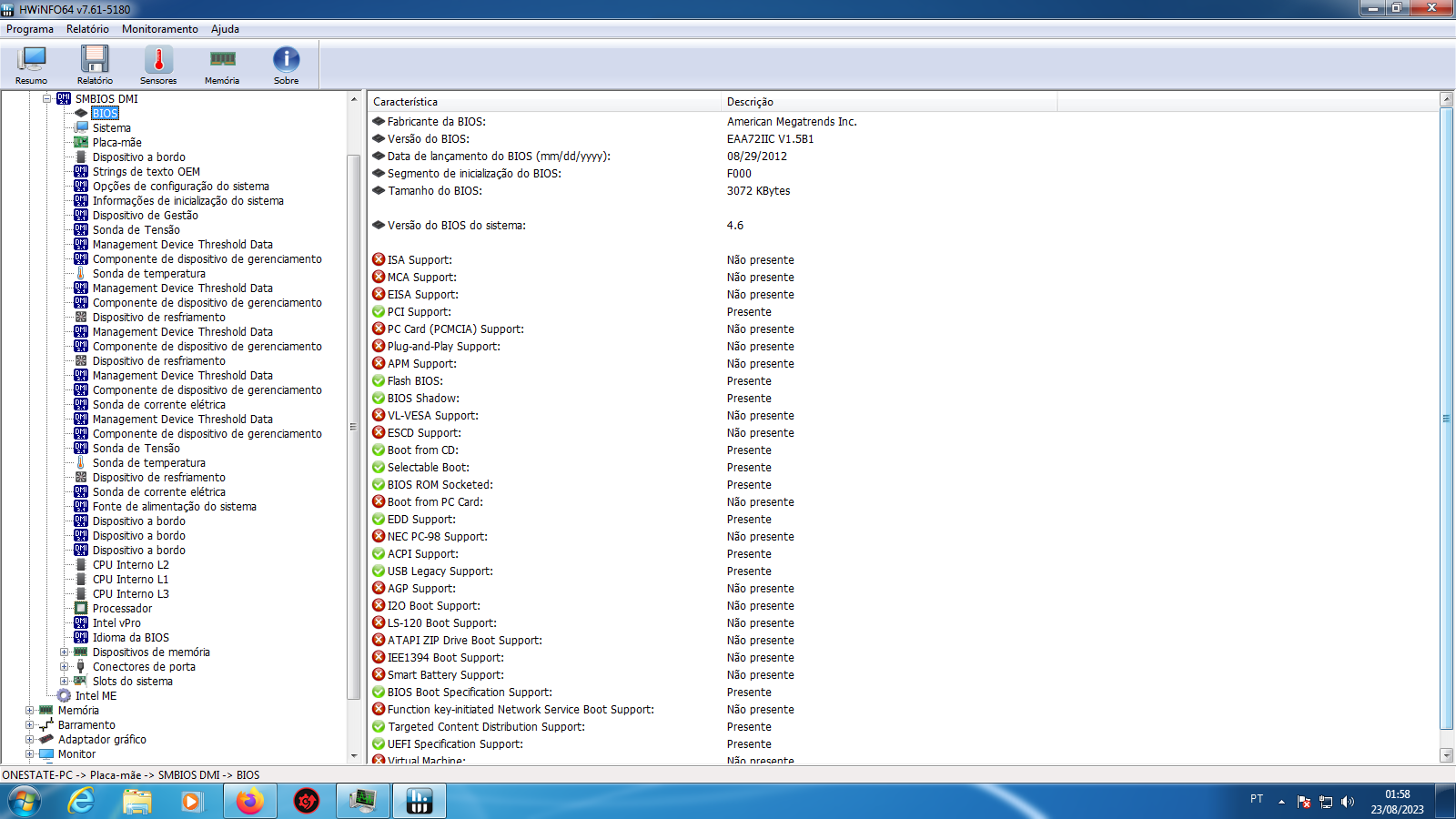This screenshot has height=819, width=1456.
Task: Open Windows Explorer folder on taskbar
Action: coord(137,801)
